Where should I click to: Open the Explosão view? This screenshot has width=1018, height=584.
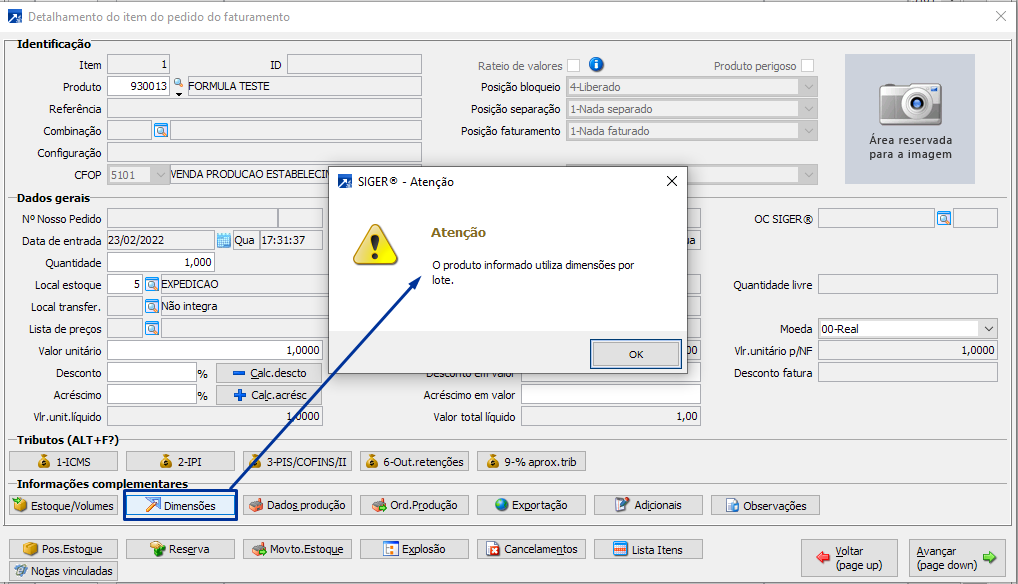click(x=414, y=549)
